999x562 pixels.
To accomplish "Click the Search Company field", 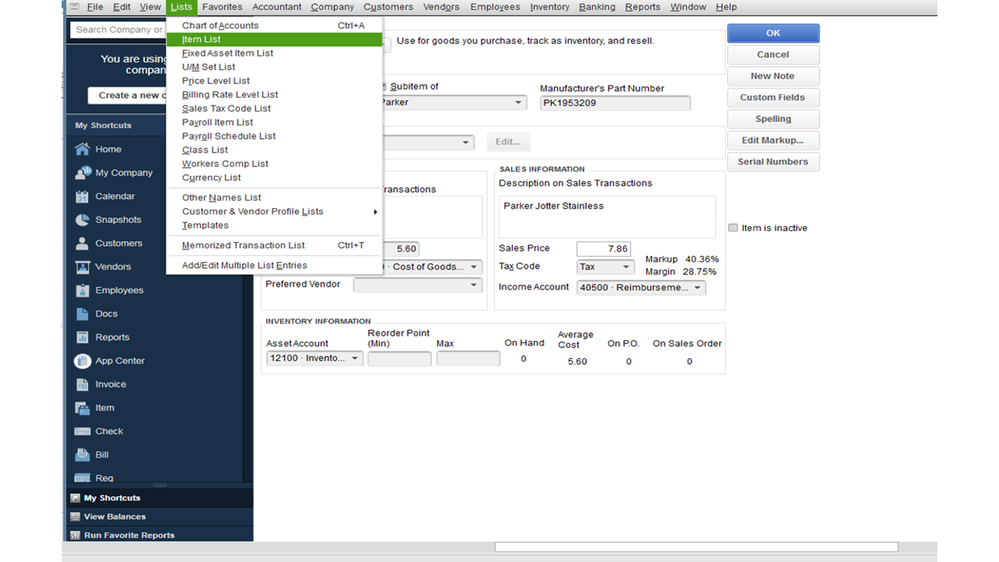I will point(119,29).
